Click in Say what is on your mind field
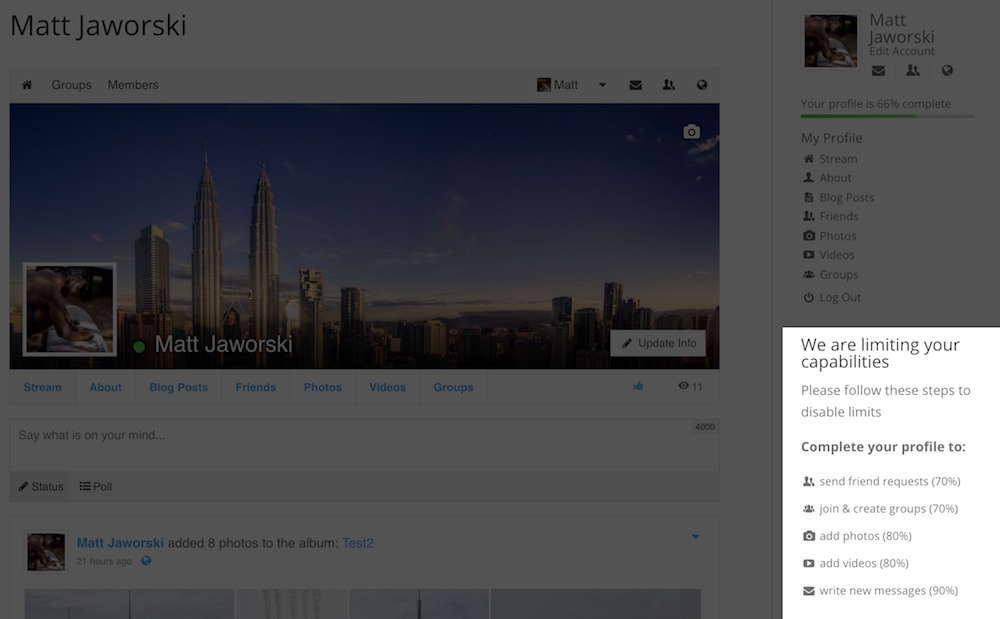 pos(364,444)
